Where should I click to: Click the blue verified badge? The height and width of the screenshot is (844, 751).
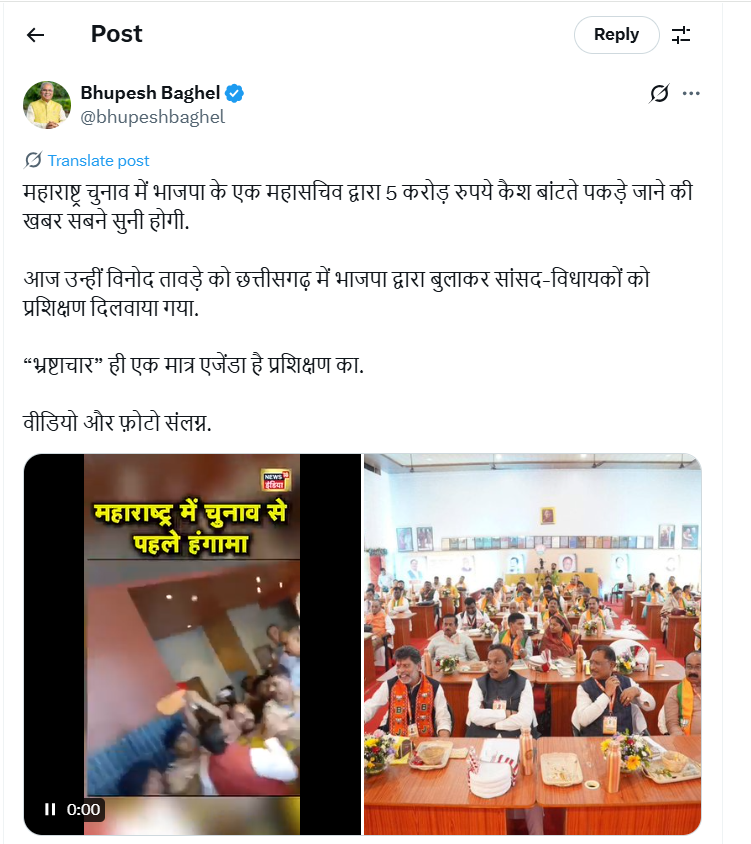pos(234,93)
